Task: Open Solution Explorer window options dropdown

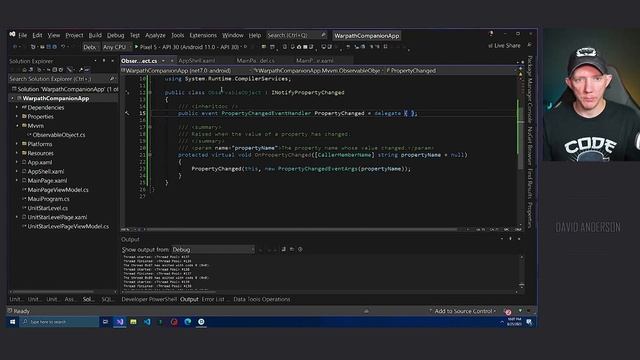Action: point(96,61)
